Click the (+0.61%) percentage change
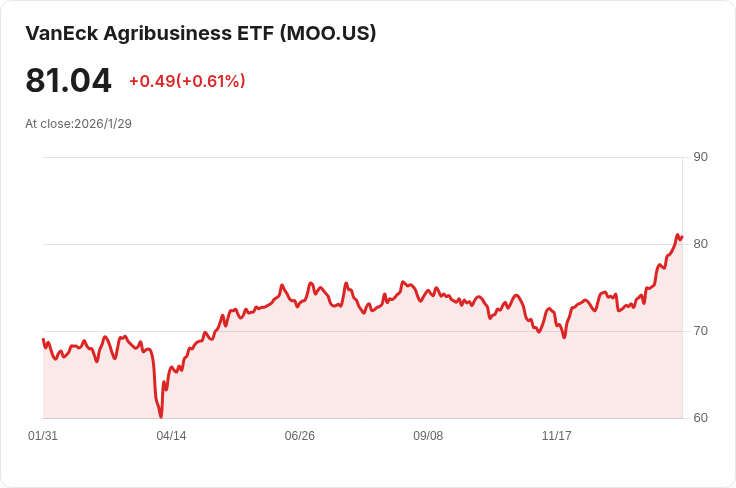Viewport: 736px width, 488px height. 211,81
